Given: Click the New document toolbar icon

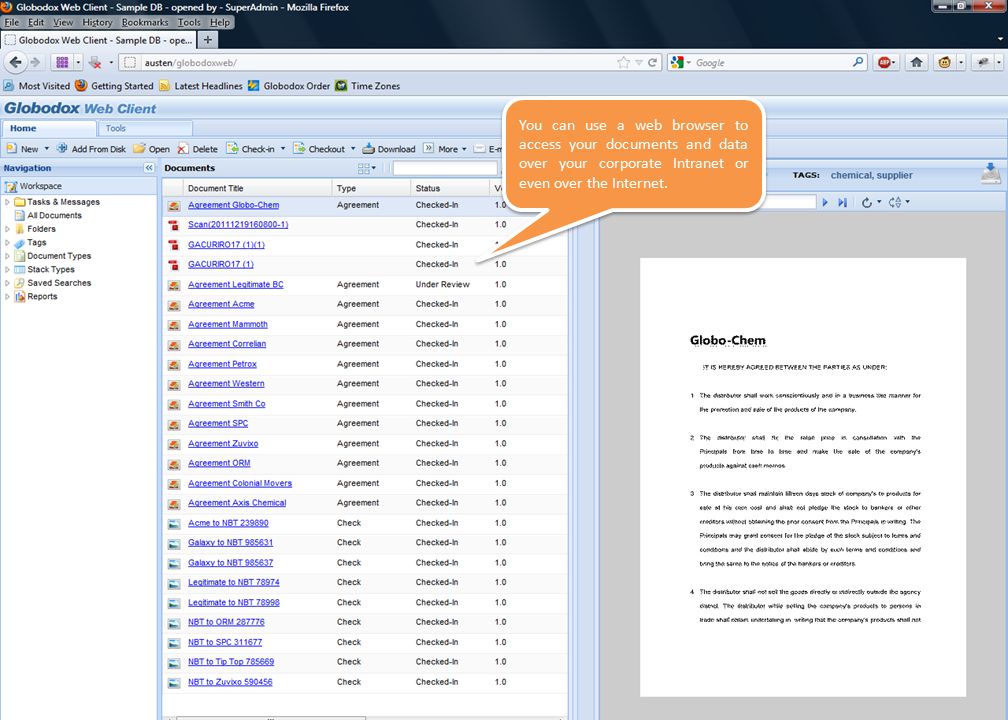Looking at the screenshot, I should pos(12,148).
